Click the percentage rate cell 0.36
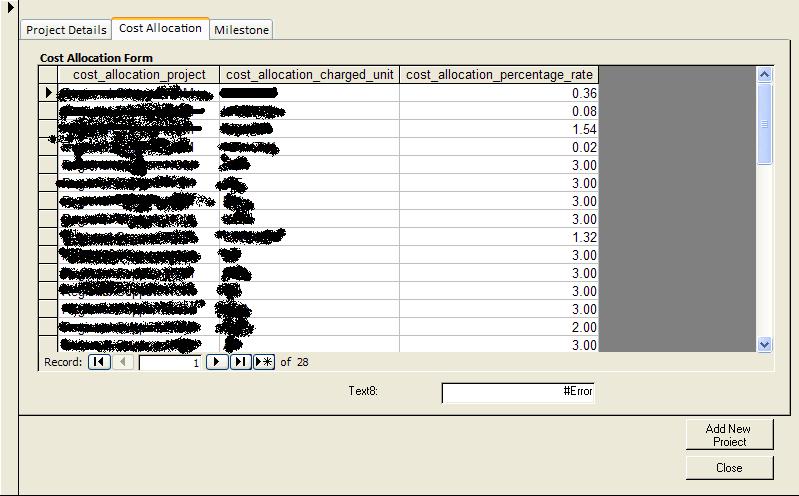This screenshot has height=496, width=799. (x=499, y=93)
